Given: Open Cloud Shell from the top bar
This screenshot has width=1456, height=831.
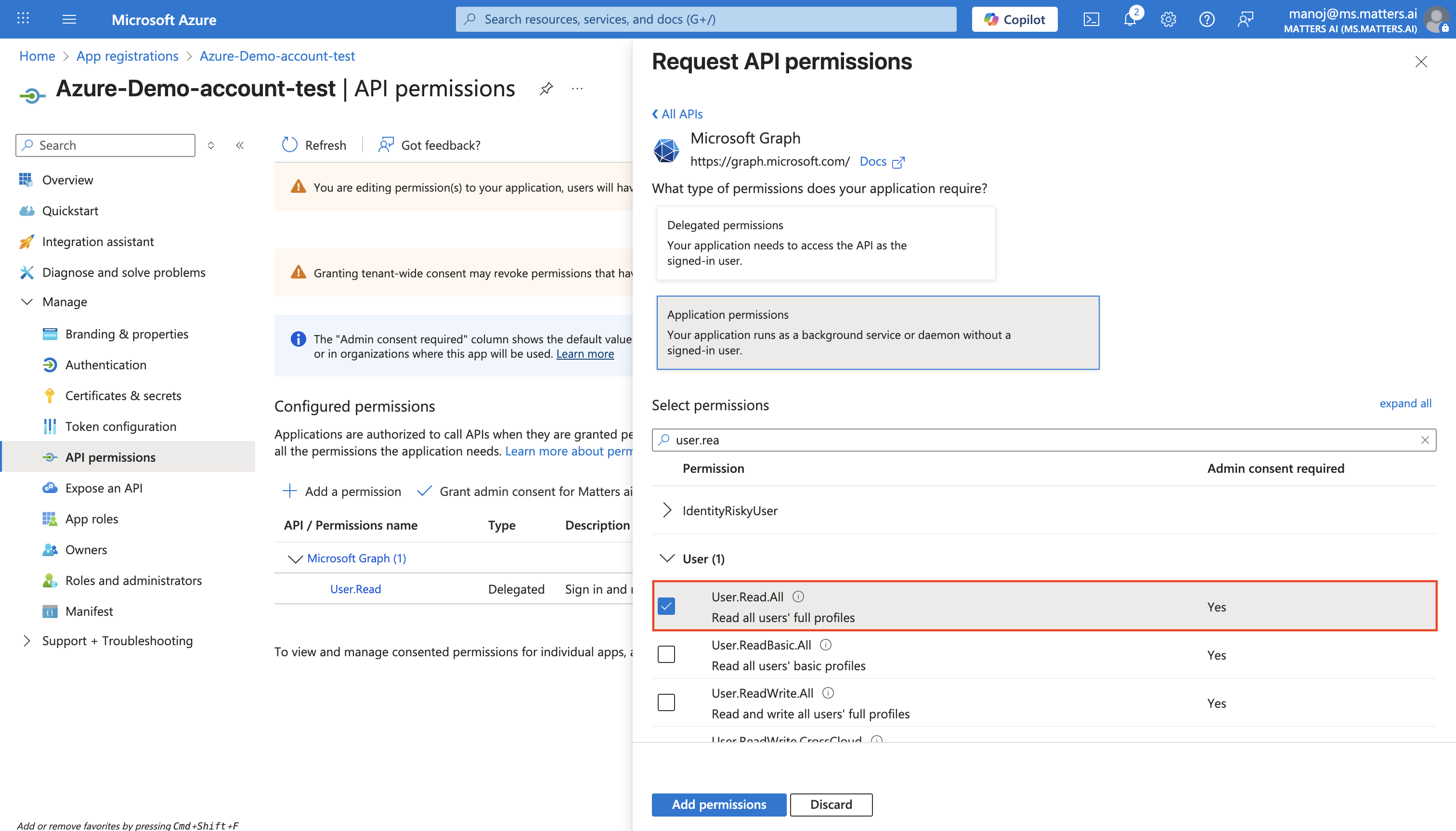Looking at the screenshot, I should click(x=1091, y=19).
